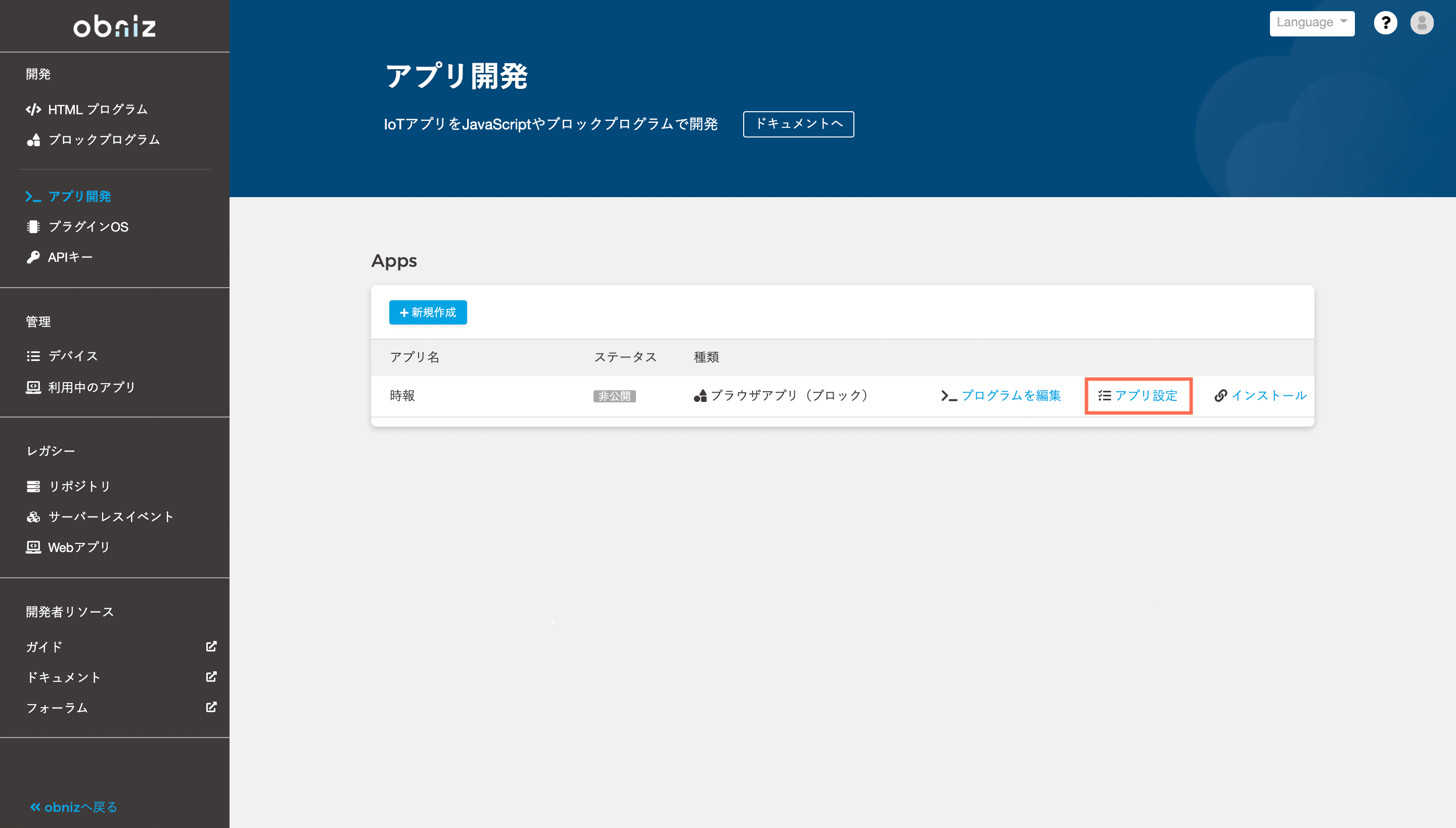Open the help question mark icon
The image size is (1456, 828).
pyautogui.click(x=1386, y=23)
